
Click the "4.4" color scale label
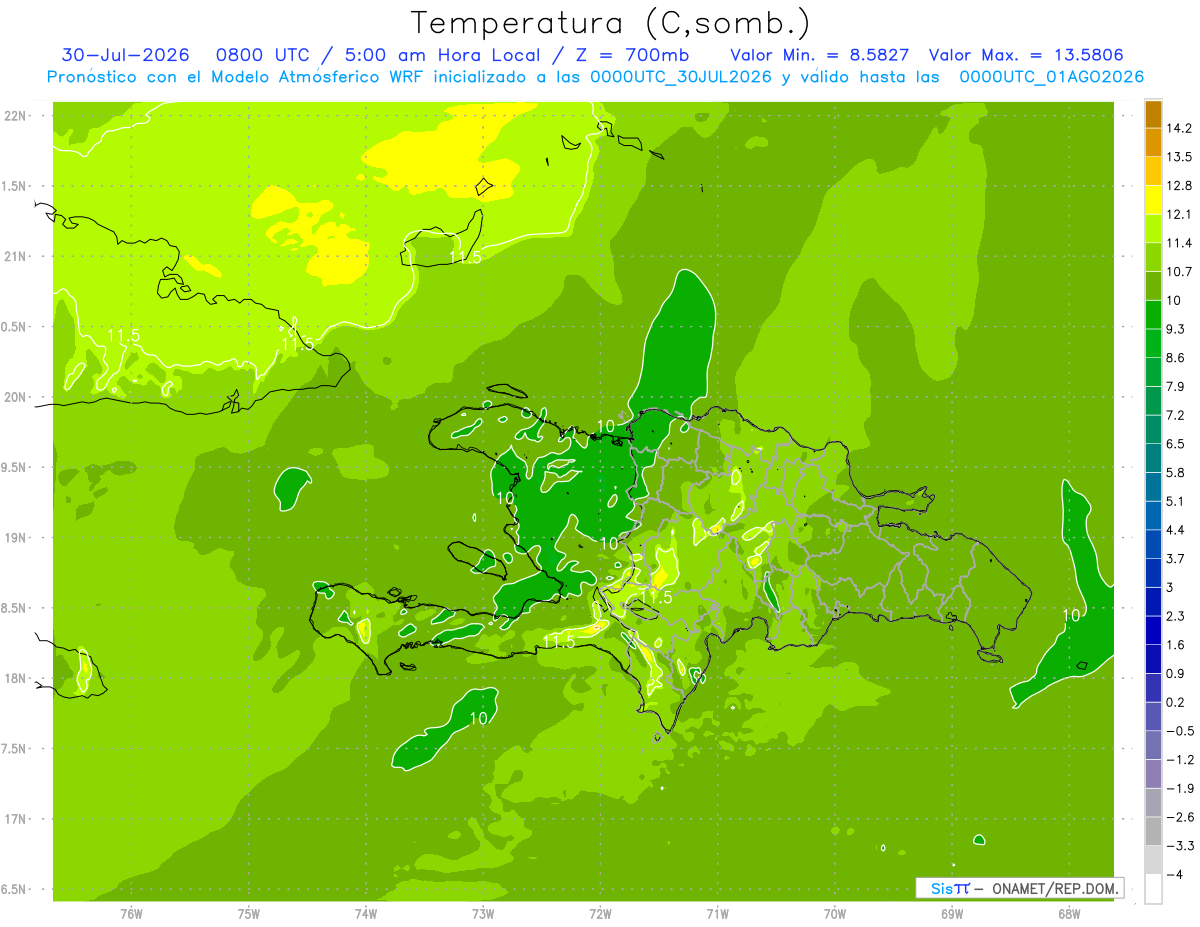[1175, 530]
